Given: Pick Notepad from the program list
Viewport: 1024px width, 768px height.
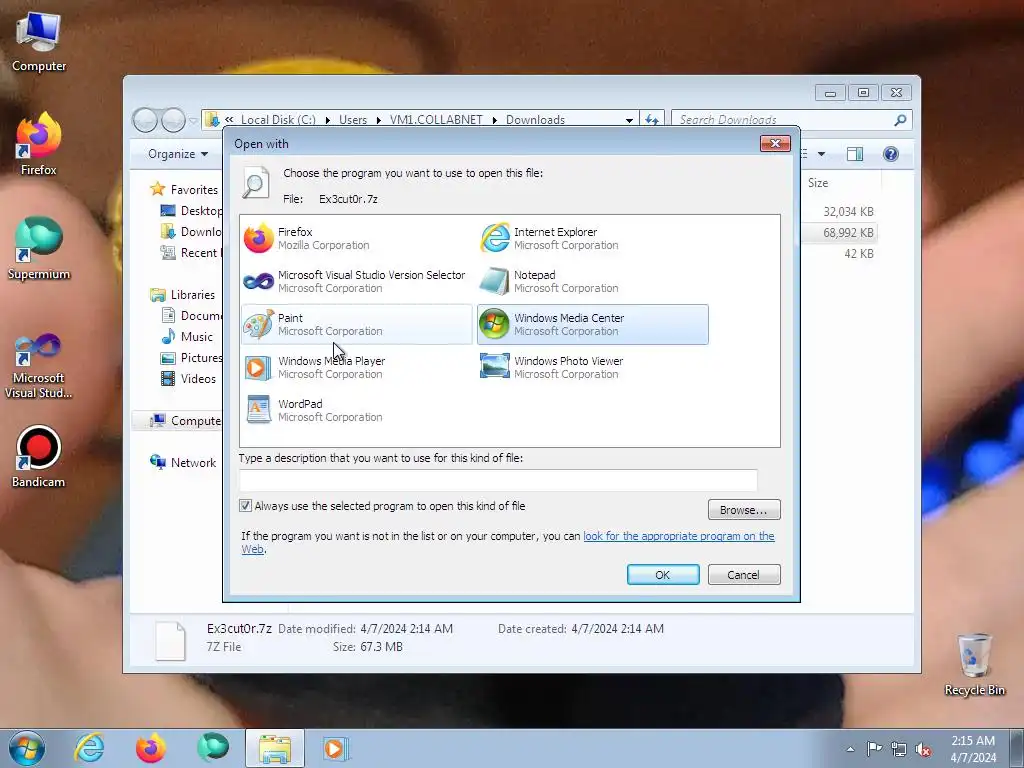Looking at the screenshot, I should coord(592,281).
